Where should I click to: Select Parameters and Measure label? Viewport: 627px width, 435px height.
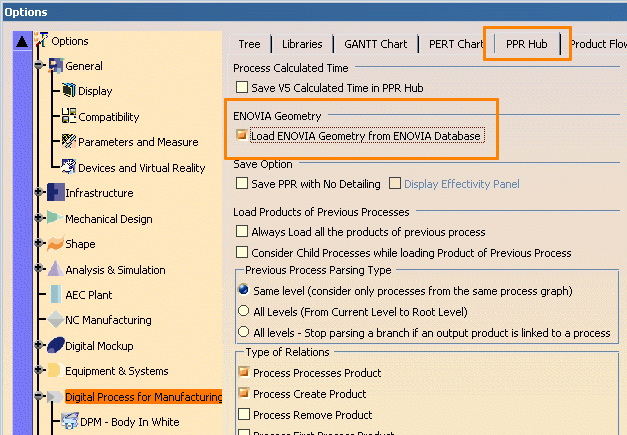coord(138,142)
